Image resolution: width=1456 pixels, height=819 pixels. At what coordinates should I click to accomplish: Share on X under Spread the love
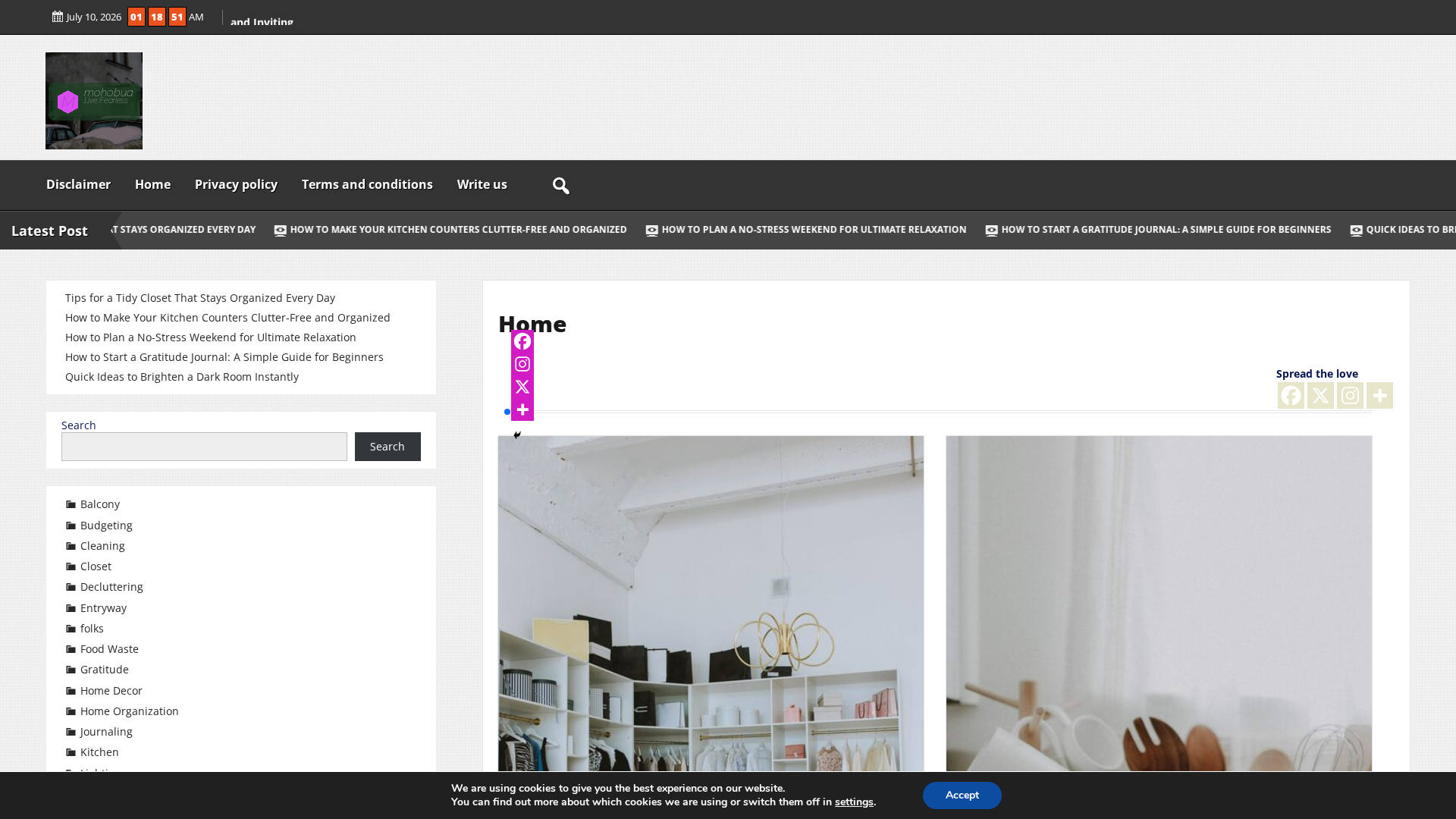[x=1320, y=395]
